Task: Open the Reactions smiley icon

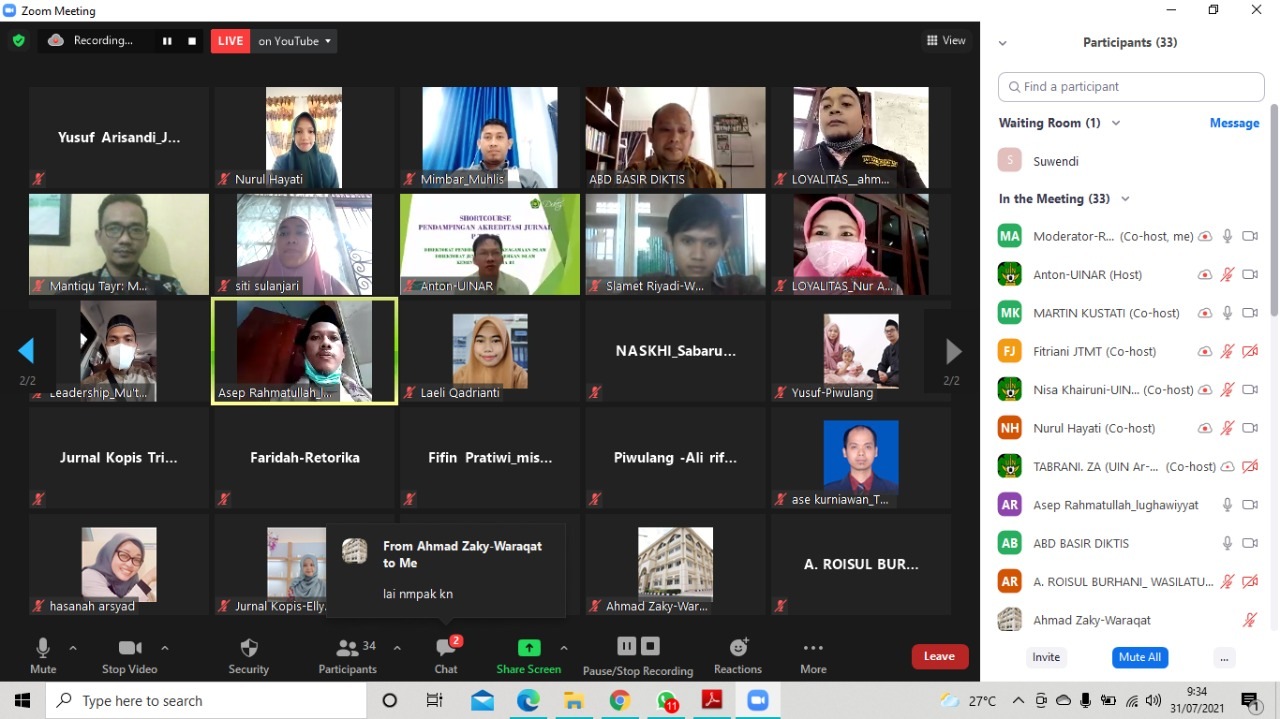Action: tap(738, 648)
